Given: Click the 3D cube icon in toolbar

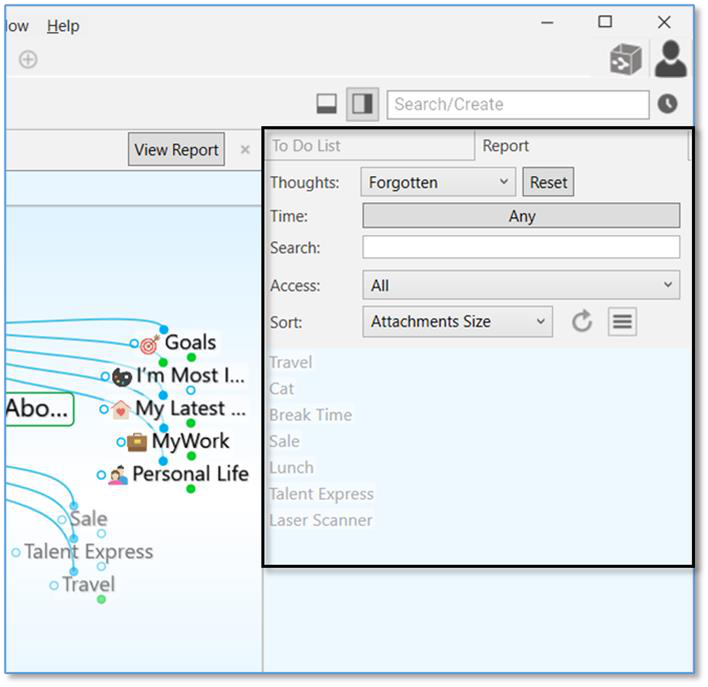Looking at the screenshot, I should coord(626,60).
